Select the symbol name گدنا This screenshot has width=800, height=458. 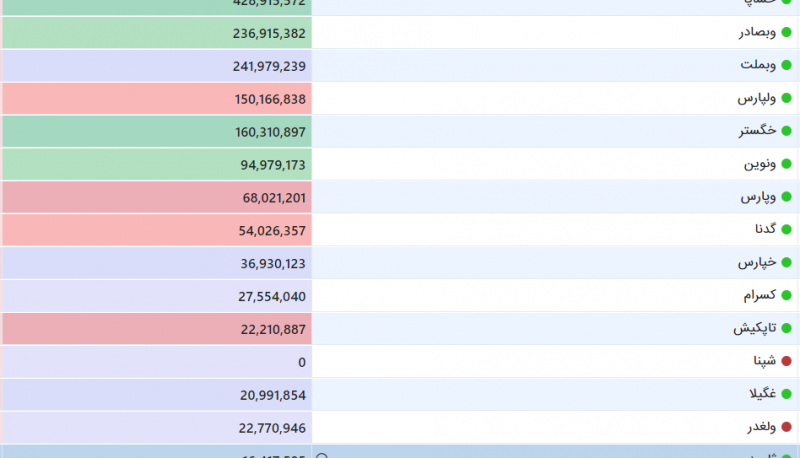pyautogui.click(x=766, y=229)
